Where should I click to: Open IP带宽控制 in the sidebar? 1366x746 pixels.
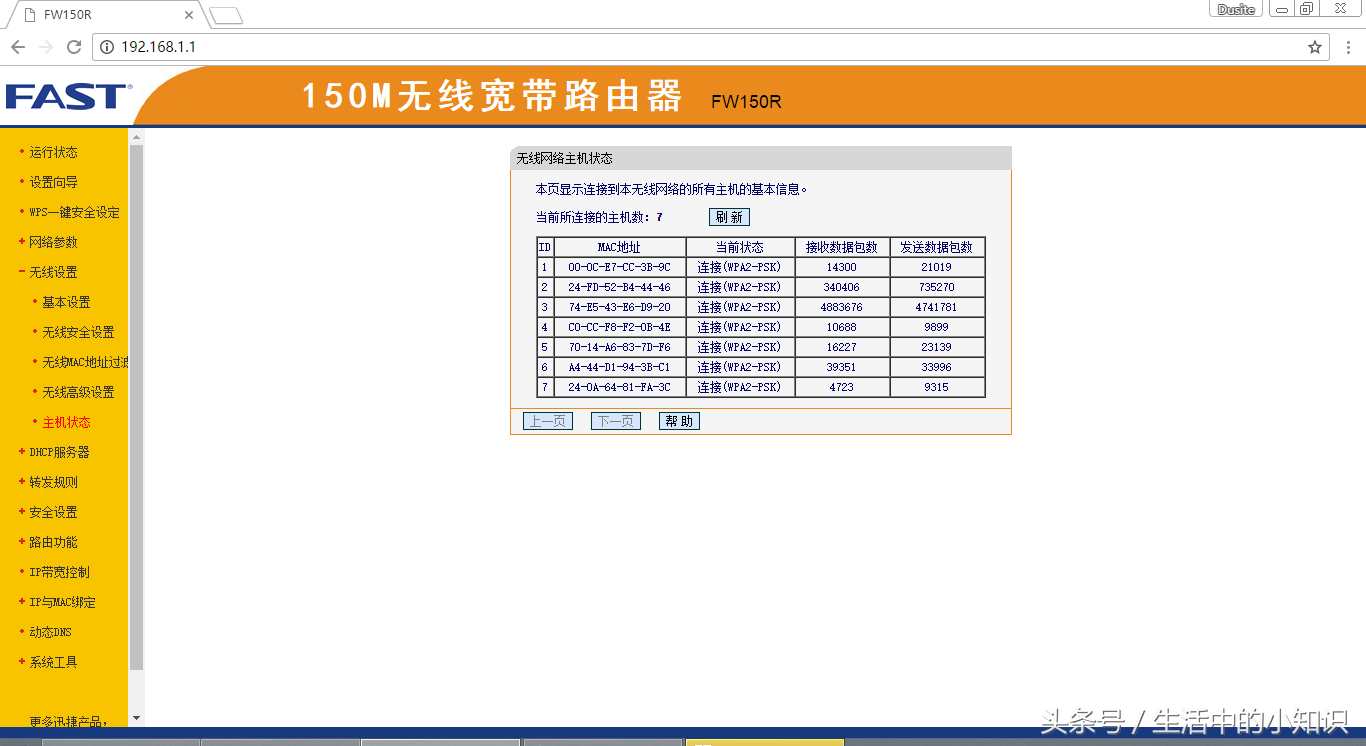pyautogui.click(x=59, y=572)
